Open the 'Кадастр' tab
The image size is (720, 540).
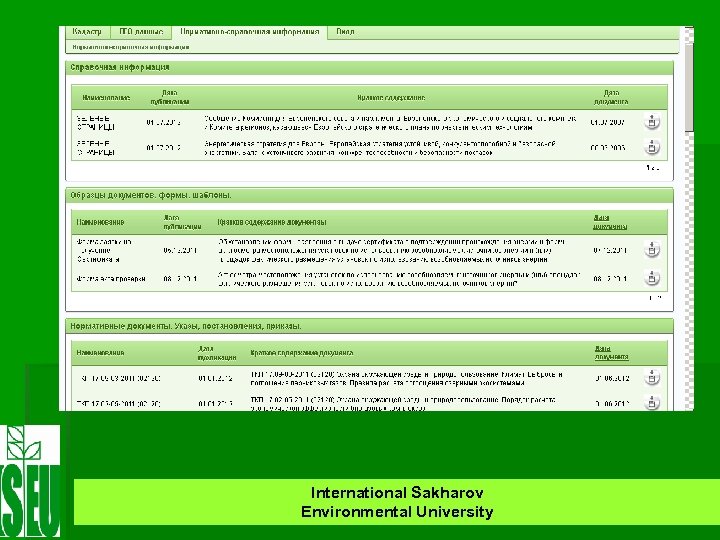(x=87, y=32)
